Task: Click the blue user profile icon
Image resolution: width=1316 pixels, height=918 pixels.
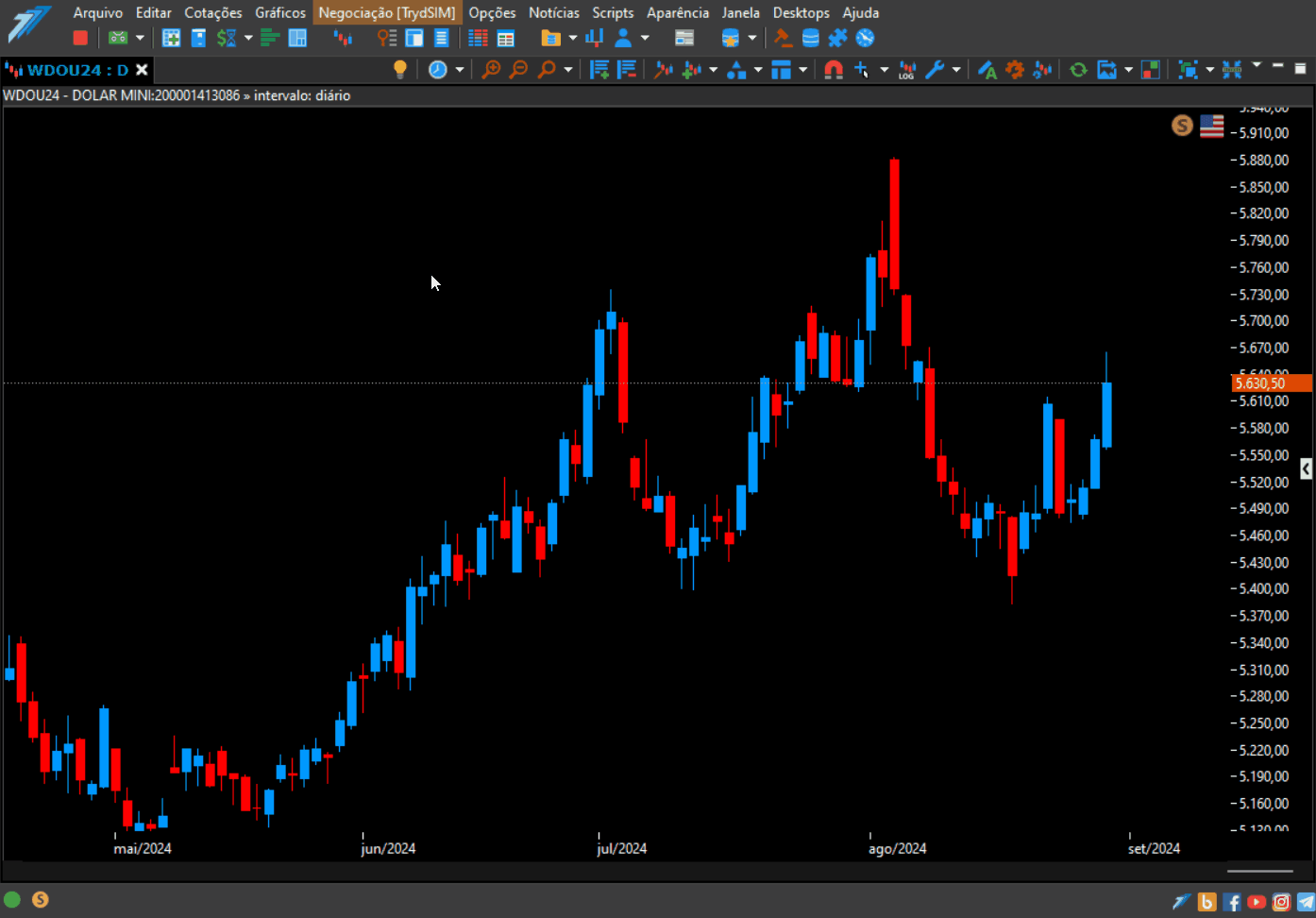Action: (x=623, y=38)
